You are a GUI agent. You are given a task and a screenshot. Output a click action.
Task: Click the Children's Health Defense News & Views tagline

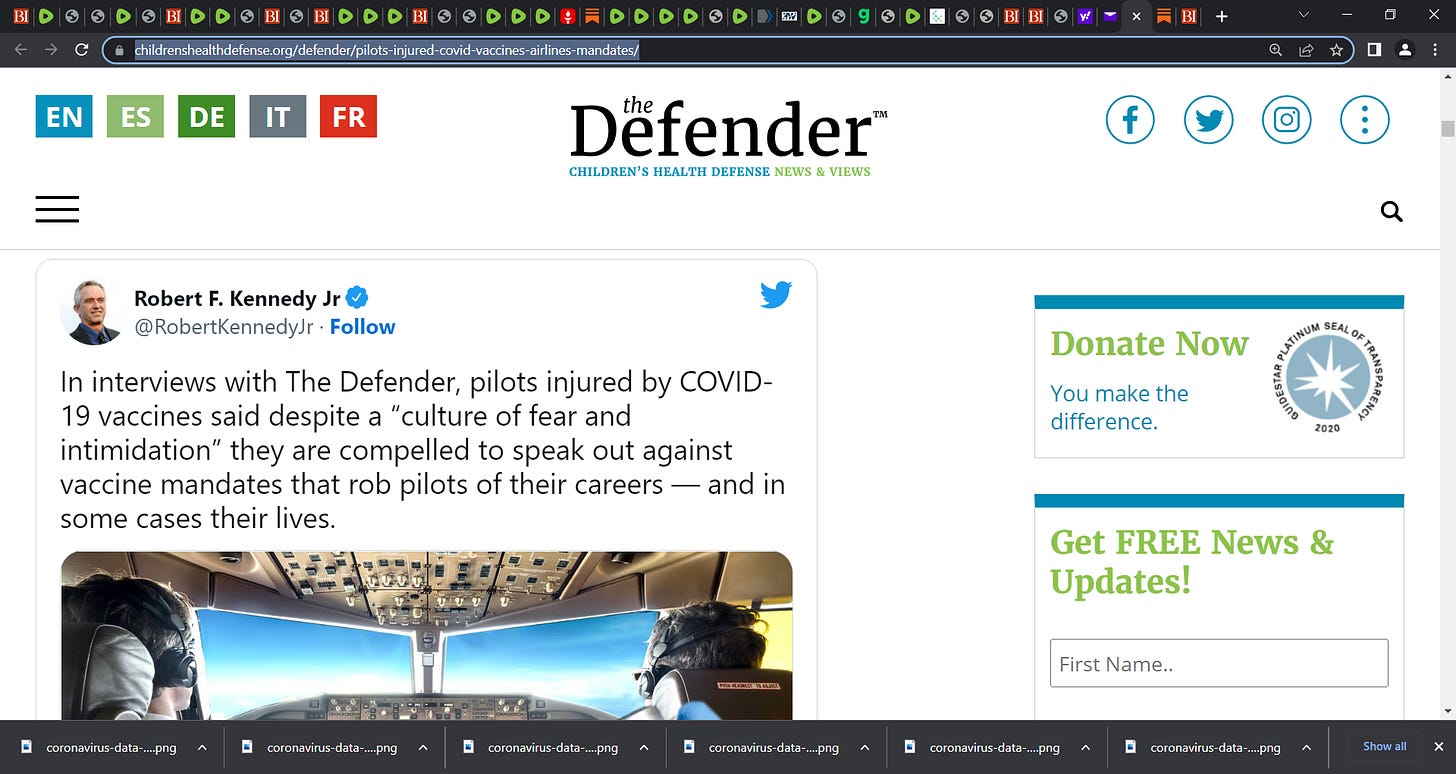click(720, 172)
